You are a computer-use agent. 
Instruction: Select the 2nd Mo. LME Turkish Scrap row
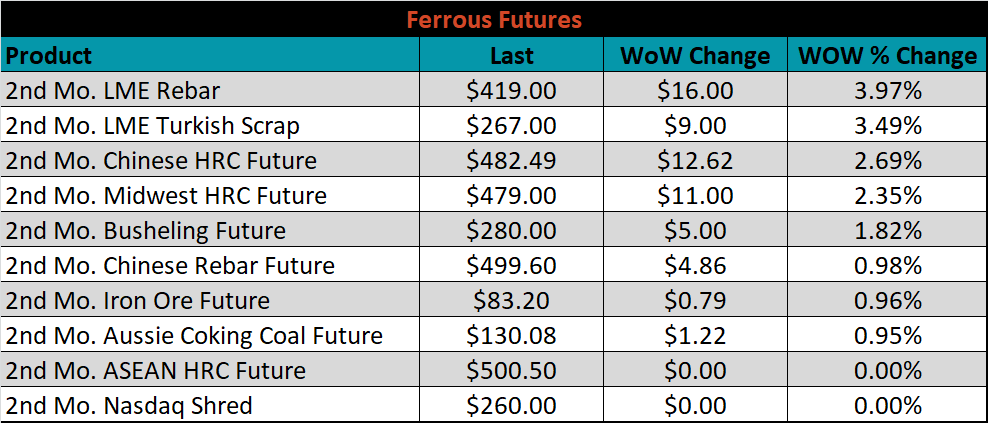[x=494, y=125]
